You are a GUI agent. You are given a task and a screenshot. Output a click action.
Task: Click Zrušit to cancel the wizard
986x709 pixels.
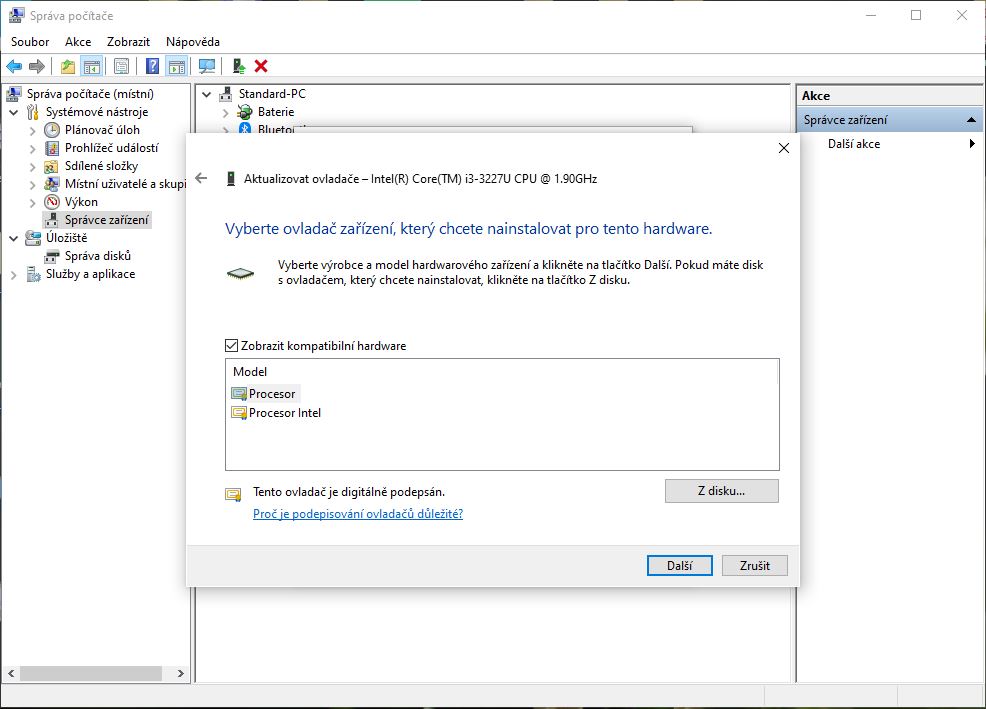click(755, 565)
